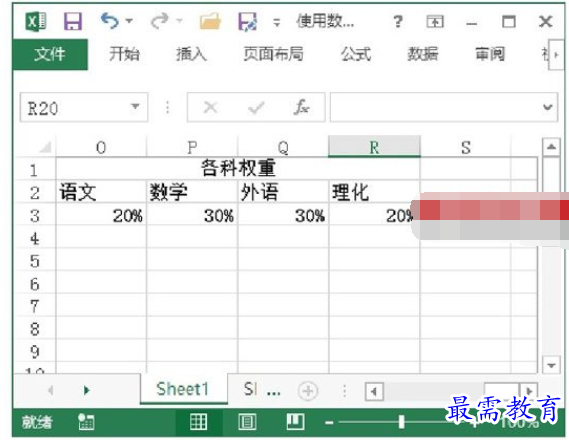Open a file using the folder icon
The image size is (569, 440).
coord(210,21)
